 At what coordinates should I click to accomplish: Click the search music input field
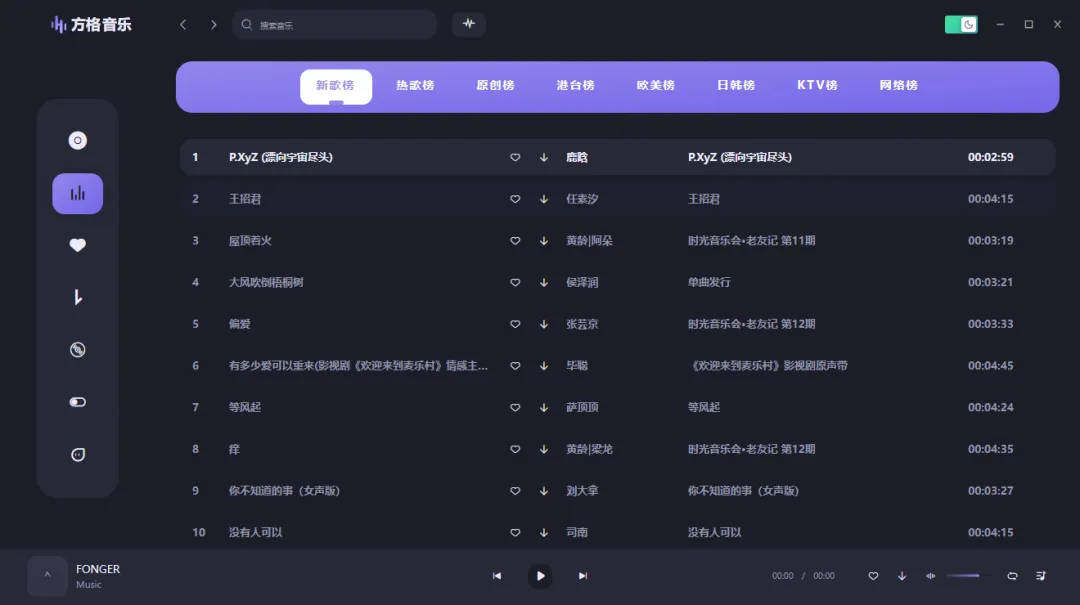click(335, 25)
